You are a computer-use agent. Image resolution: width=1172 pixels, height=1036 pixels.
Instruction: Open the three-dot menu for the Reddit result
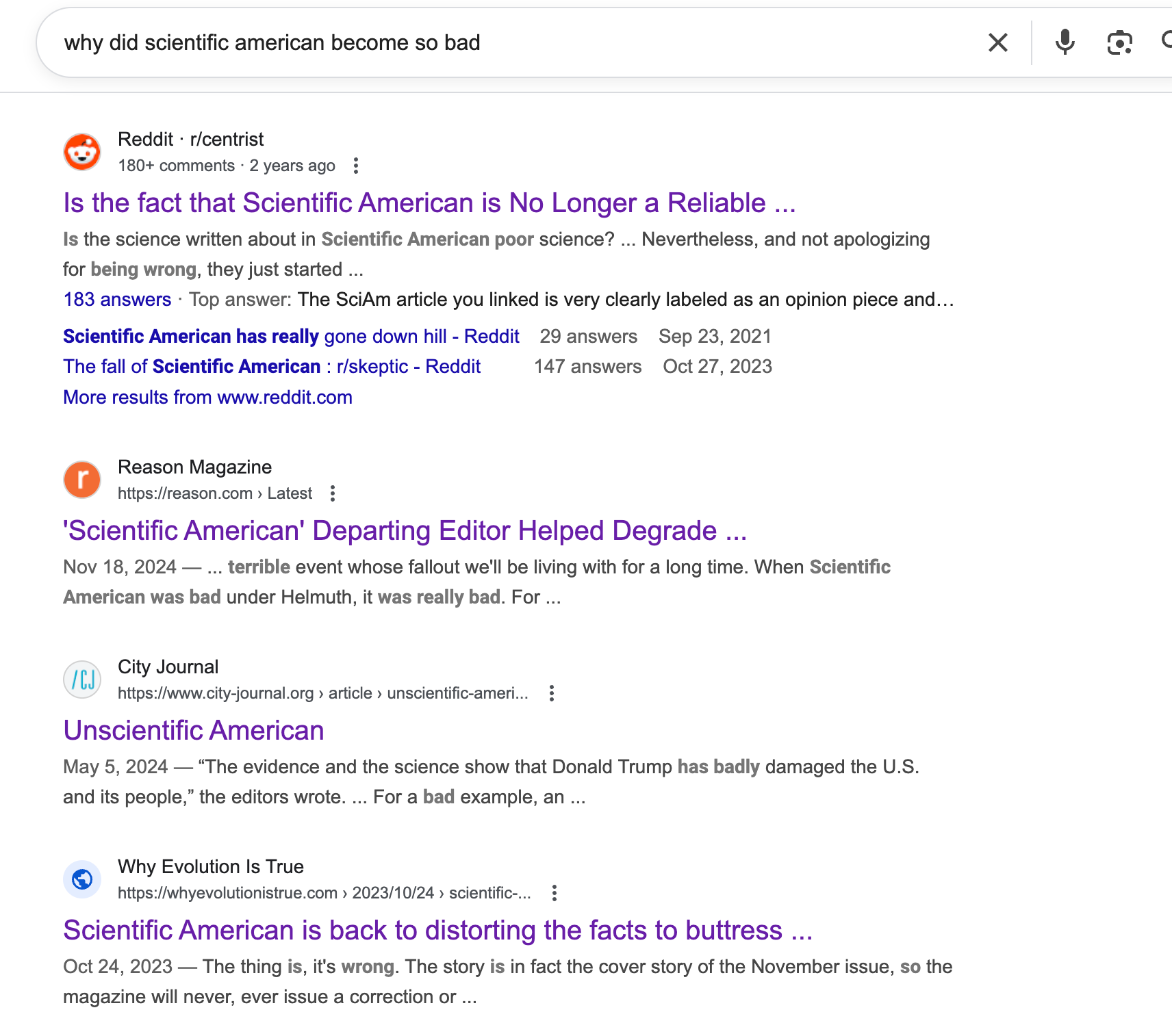[355, 166]
